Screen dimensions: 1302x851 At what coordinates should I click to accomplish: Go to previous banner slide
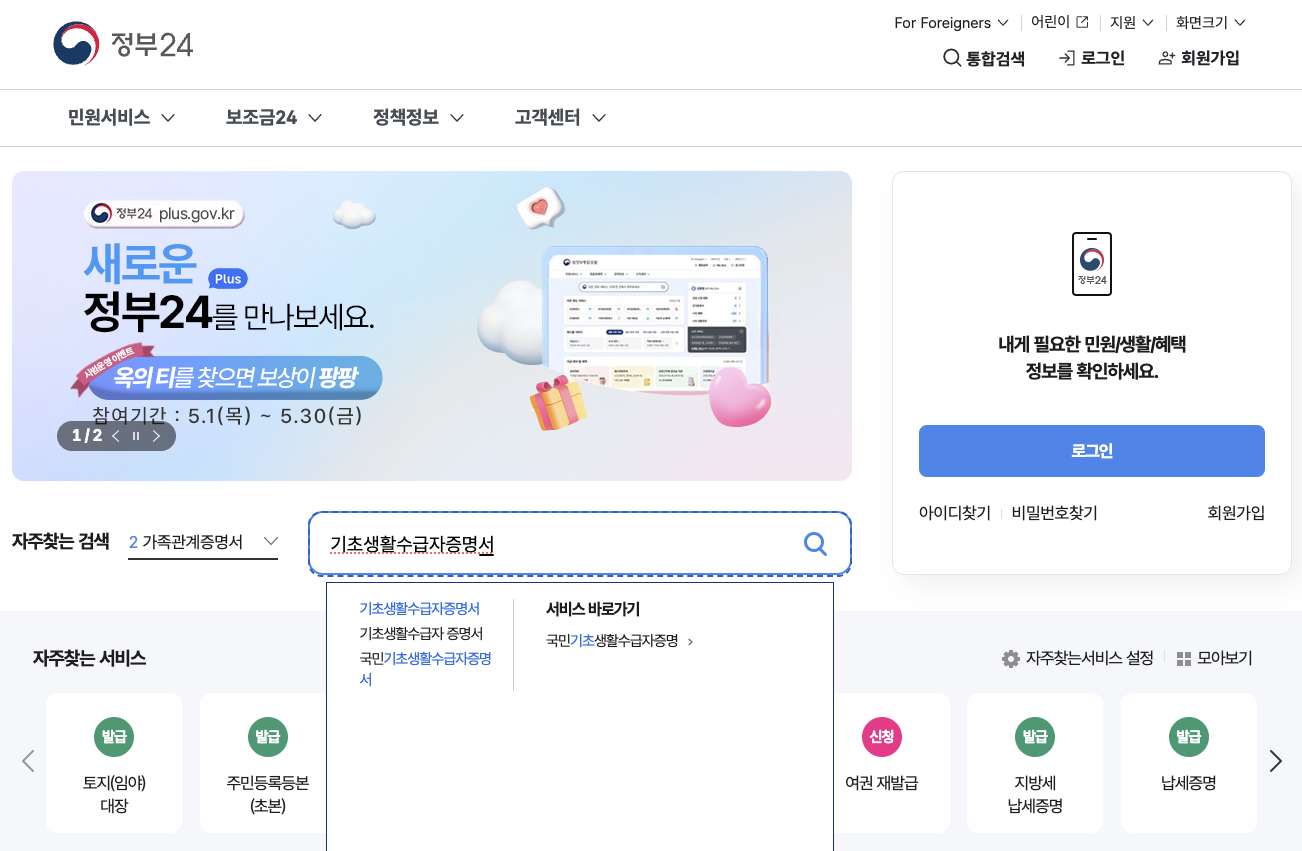[116, 436]
